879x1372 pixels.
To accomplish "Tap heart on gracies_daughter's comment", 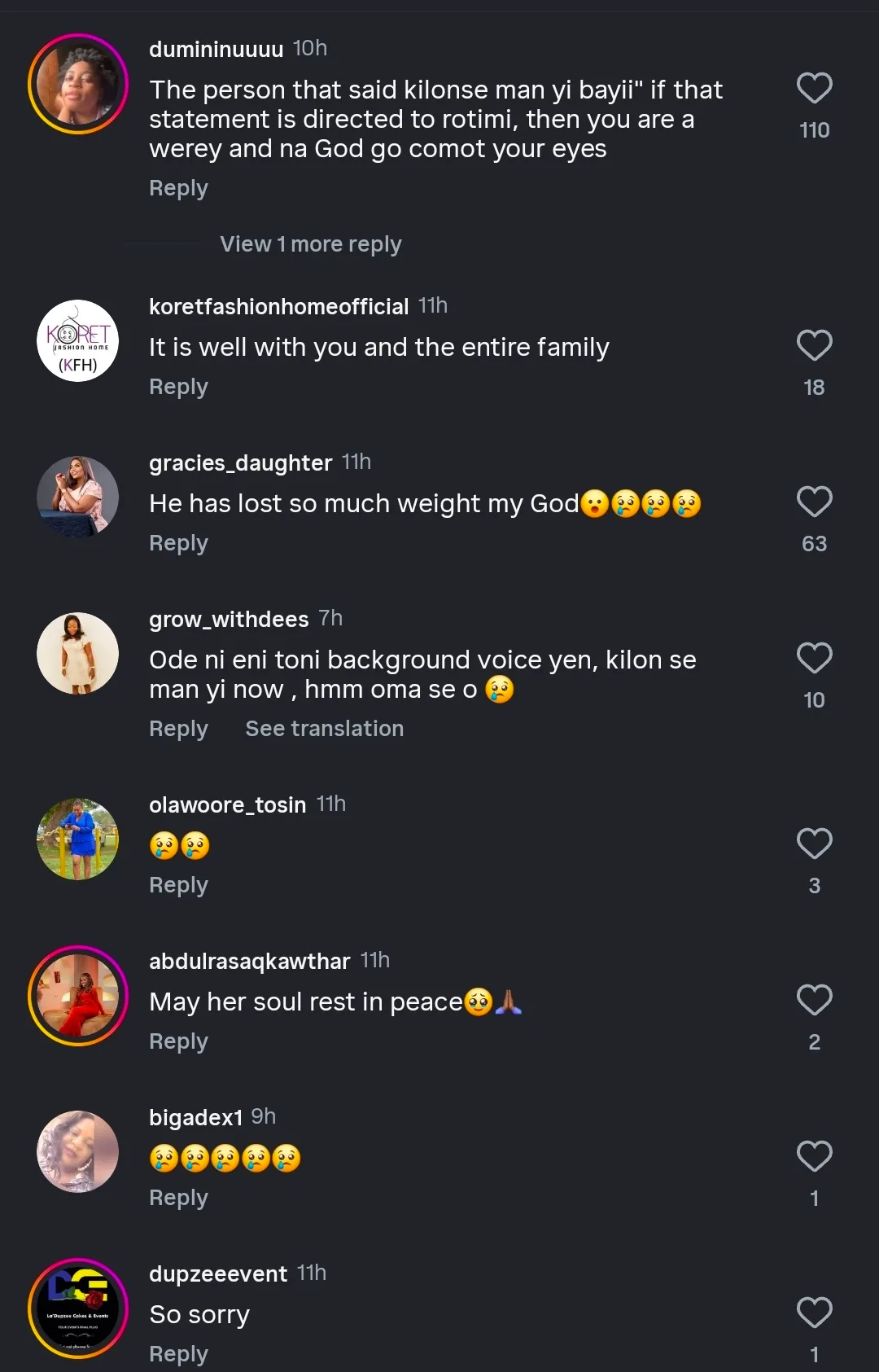I will click(x=814, y=502).
